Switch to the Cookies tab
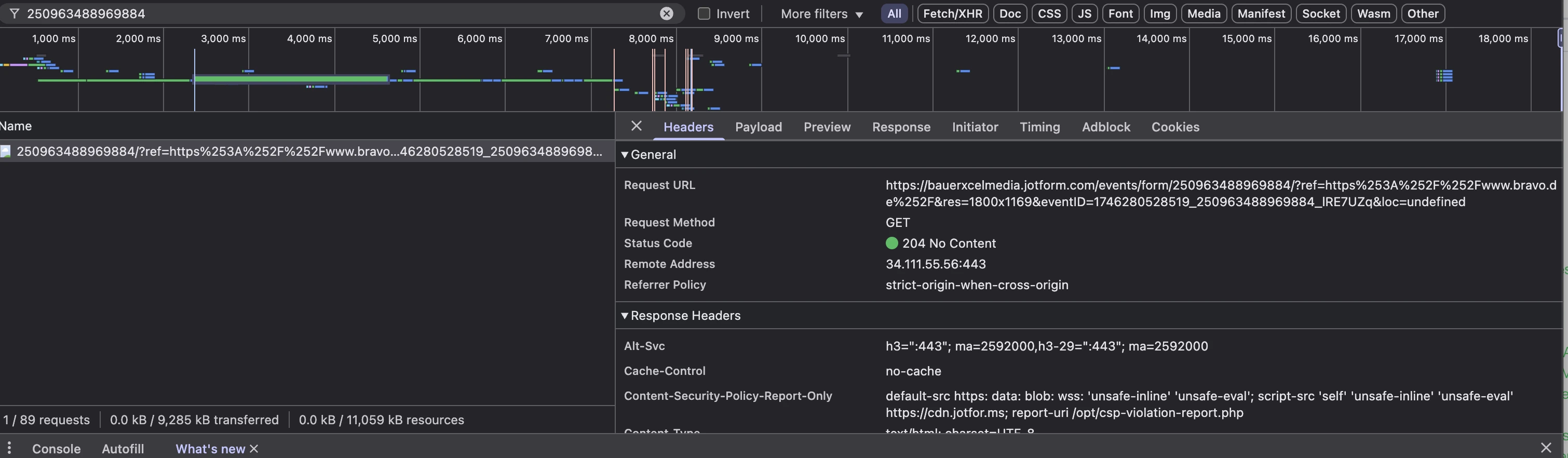This screenshot has width=1568, height=458. (1175, 127)
